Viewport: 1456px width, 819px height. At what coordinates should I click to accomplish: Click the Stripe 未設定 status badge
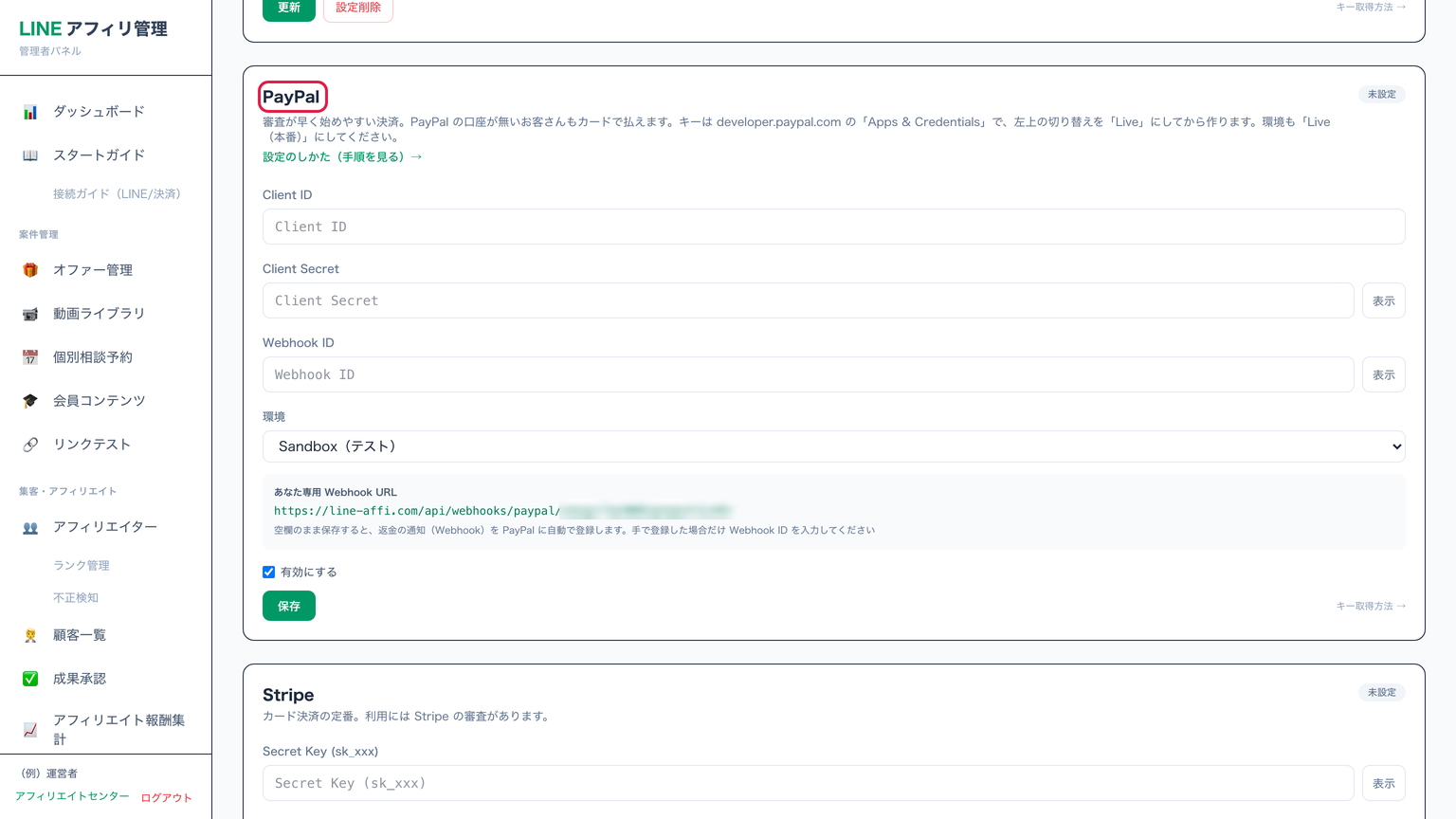tap(1382, 692)
